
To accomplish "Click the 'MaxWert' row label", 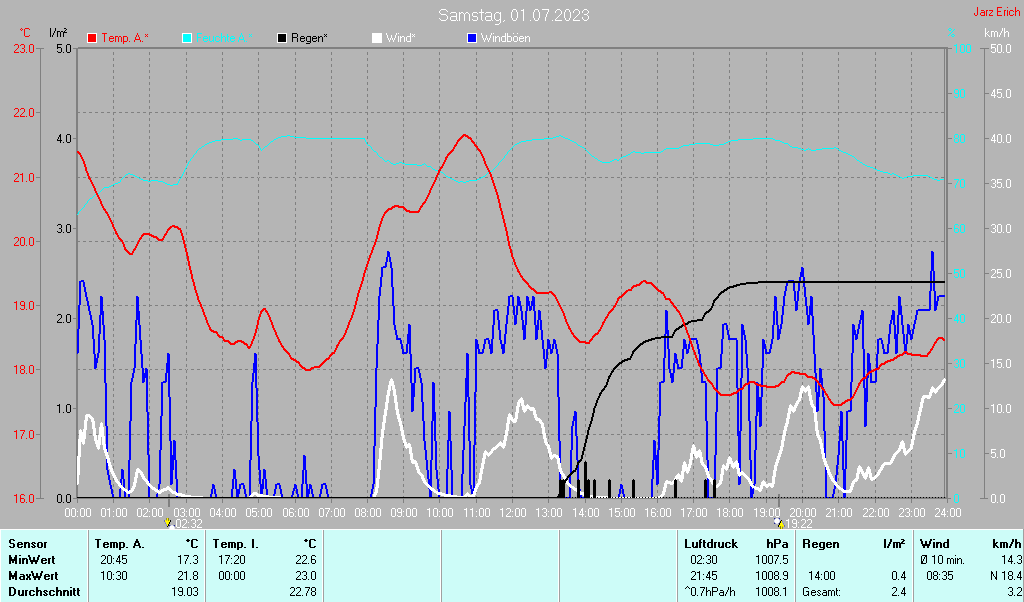I will [x=33, y=577].
